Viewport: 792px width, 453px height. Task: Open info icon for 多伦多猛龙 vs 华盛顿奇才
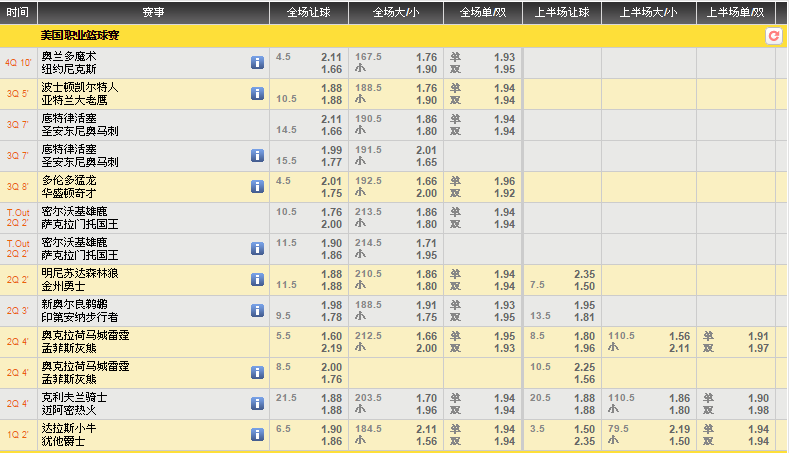coord(257,186)
